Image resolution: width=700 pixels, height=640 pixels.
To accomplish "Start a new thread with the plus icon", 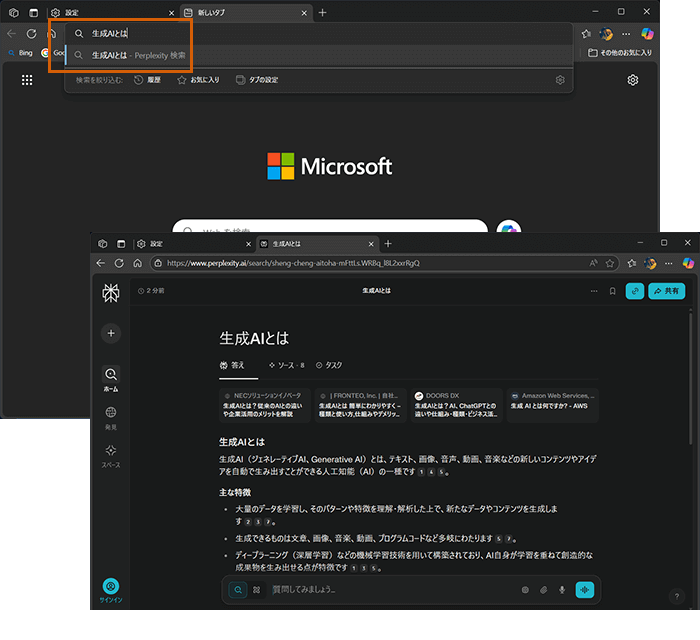I will click(111, 333).
